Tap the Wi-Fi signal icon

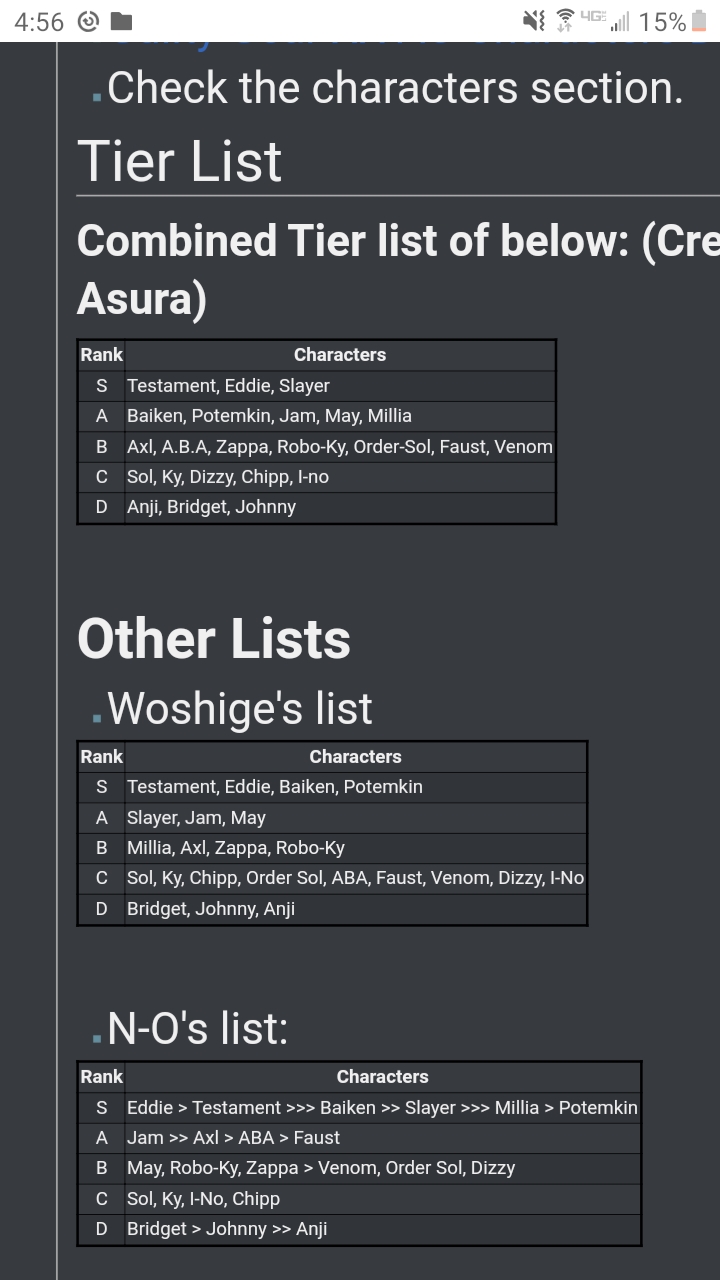click(x=567, y=21)
